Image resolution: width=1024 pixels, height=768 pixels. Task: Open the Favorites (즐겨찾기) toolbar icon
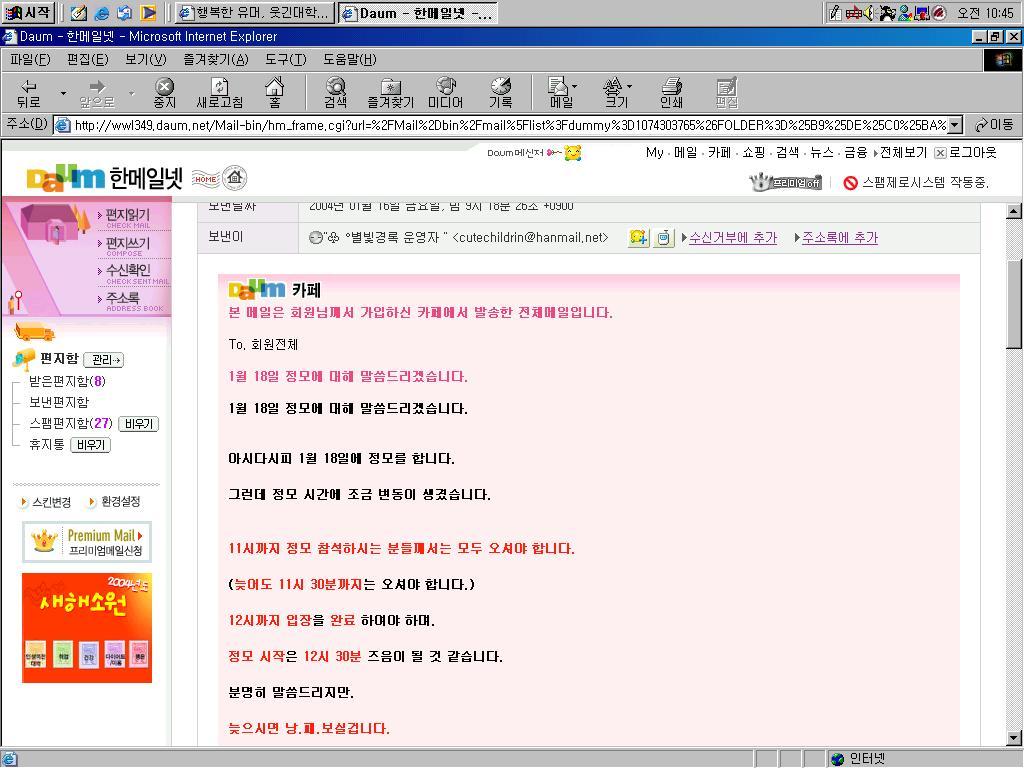click(x=390, y=93)
